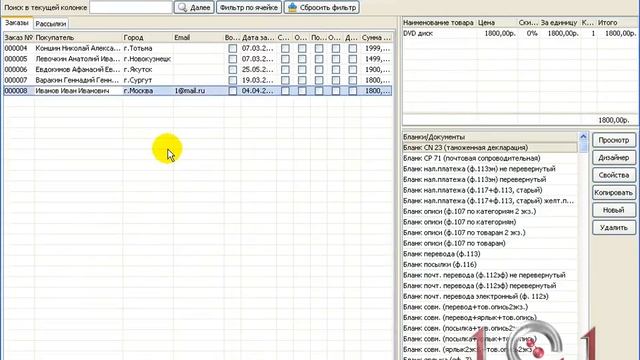Open the Дизайнер button
The width and height of the screenshot is (640, 360).
point(614,158)
